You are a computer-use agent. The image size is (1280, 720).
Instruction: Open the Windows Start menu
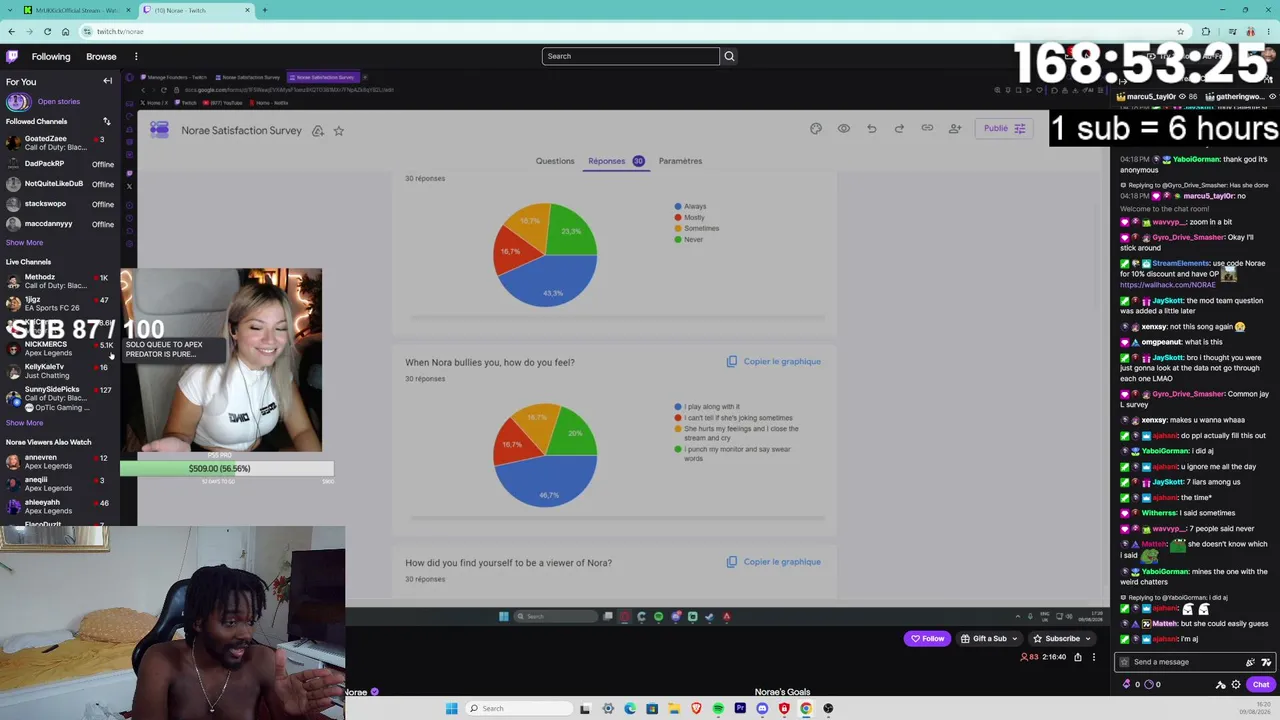click(452, 709)
